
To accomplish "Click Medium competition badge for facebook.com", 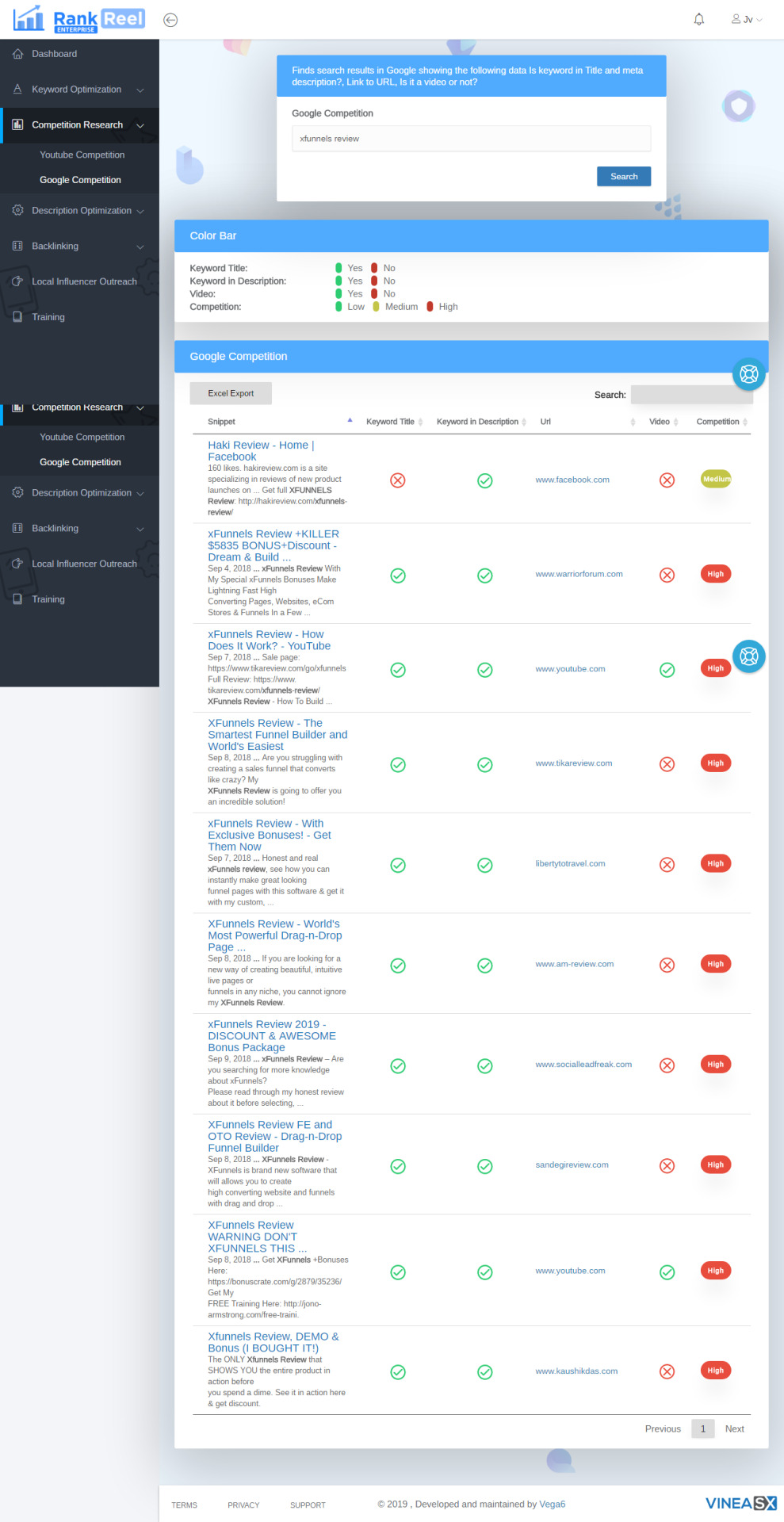I will point(716,479).
